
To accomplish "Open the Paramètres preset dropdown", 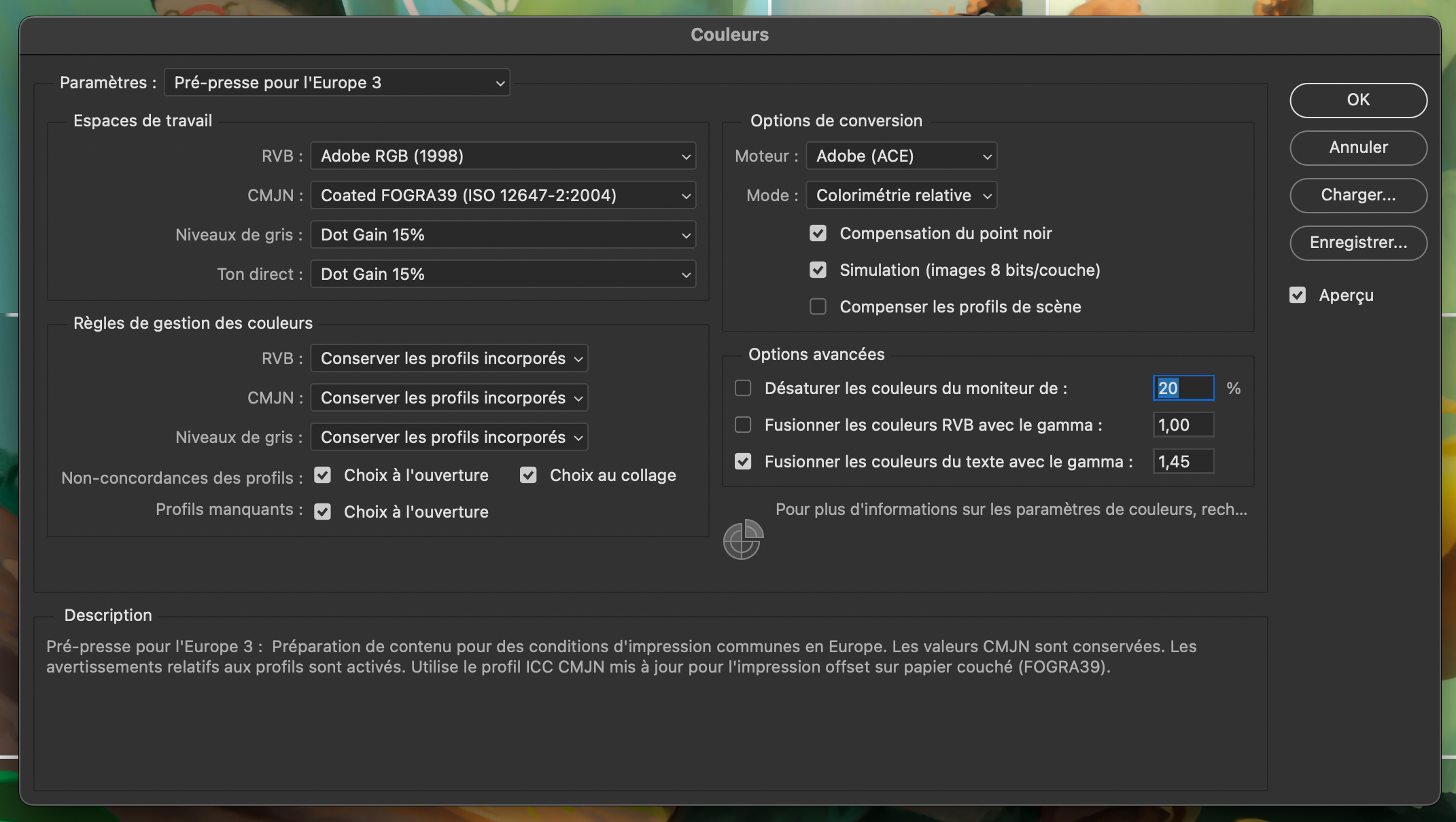I will click(x=336, y=82).
